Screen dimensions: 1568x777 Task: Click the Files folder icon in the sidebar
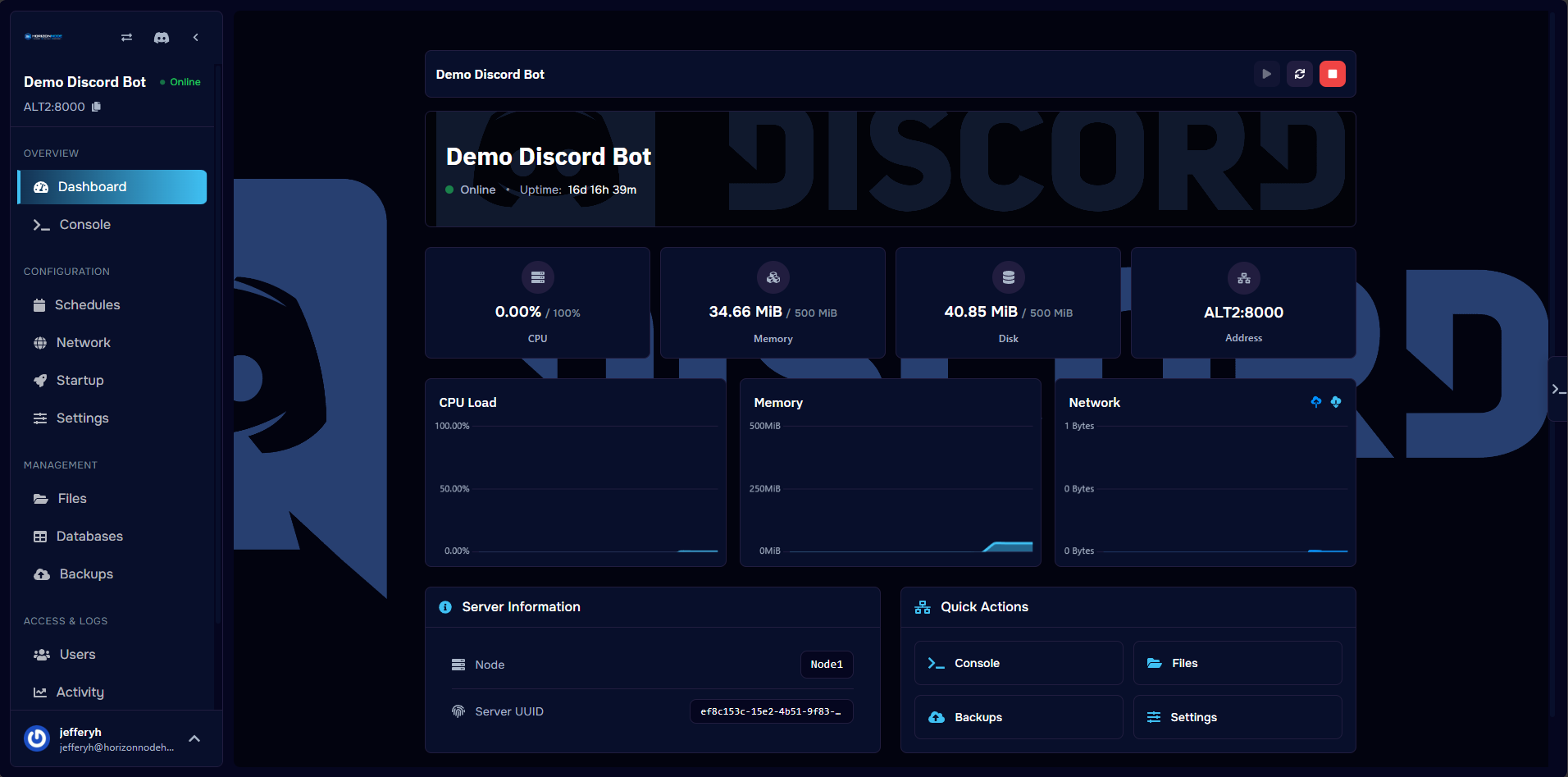pyautogui.click(x=41, y=499)
